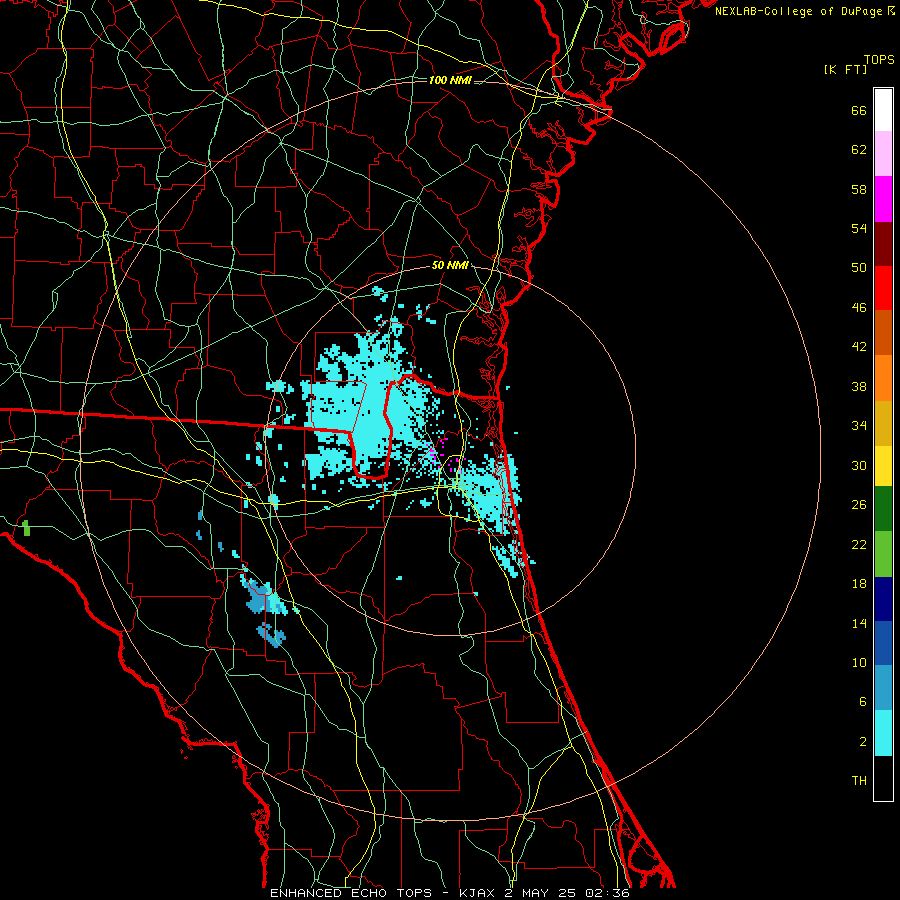Viewport: 900px width, 900px height.
Task: Click the "KJAX" station identifier
Action: (479, 893)
